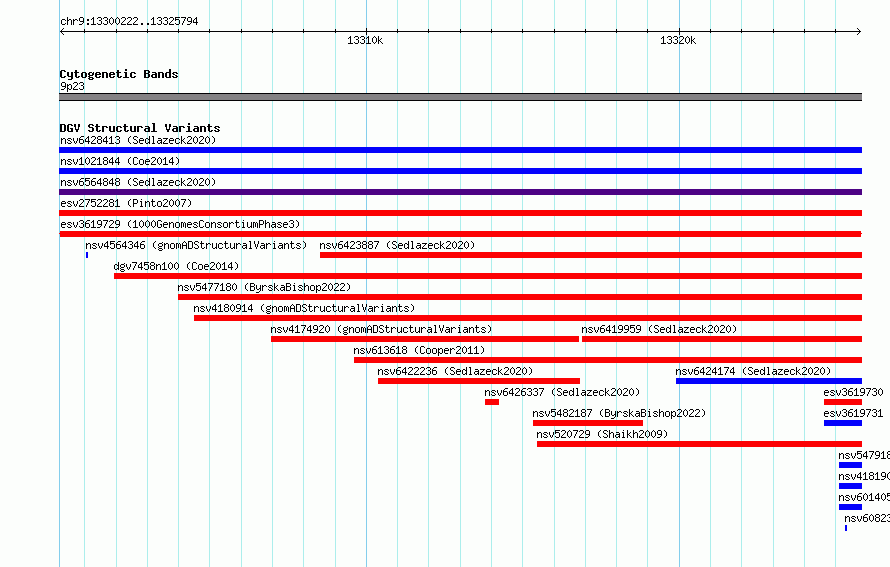
Task: Open nsv6419959 (Sedlazeck2020) label
Action: [659, 329]
